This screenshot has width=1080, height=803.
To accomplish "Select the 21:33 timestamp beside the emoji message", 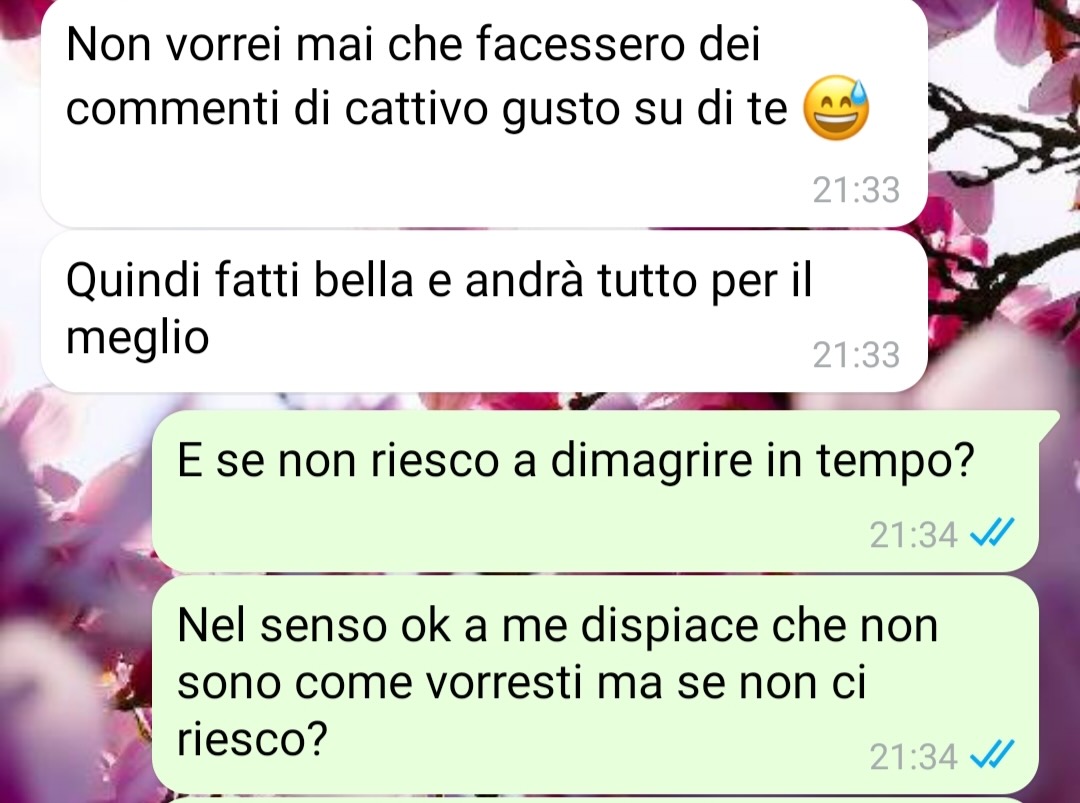I will [856, 189].
